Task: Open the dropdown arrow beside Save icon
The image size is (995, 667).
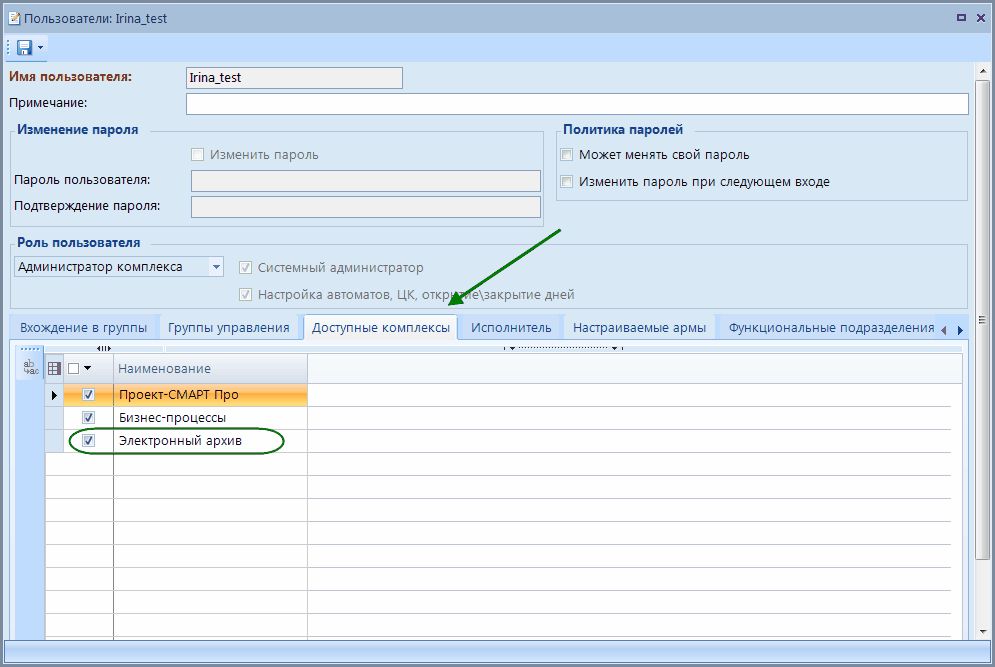Action: (x=41, y=48)
